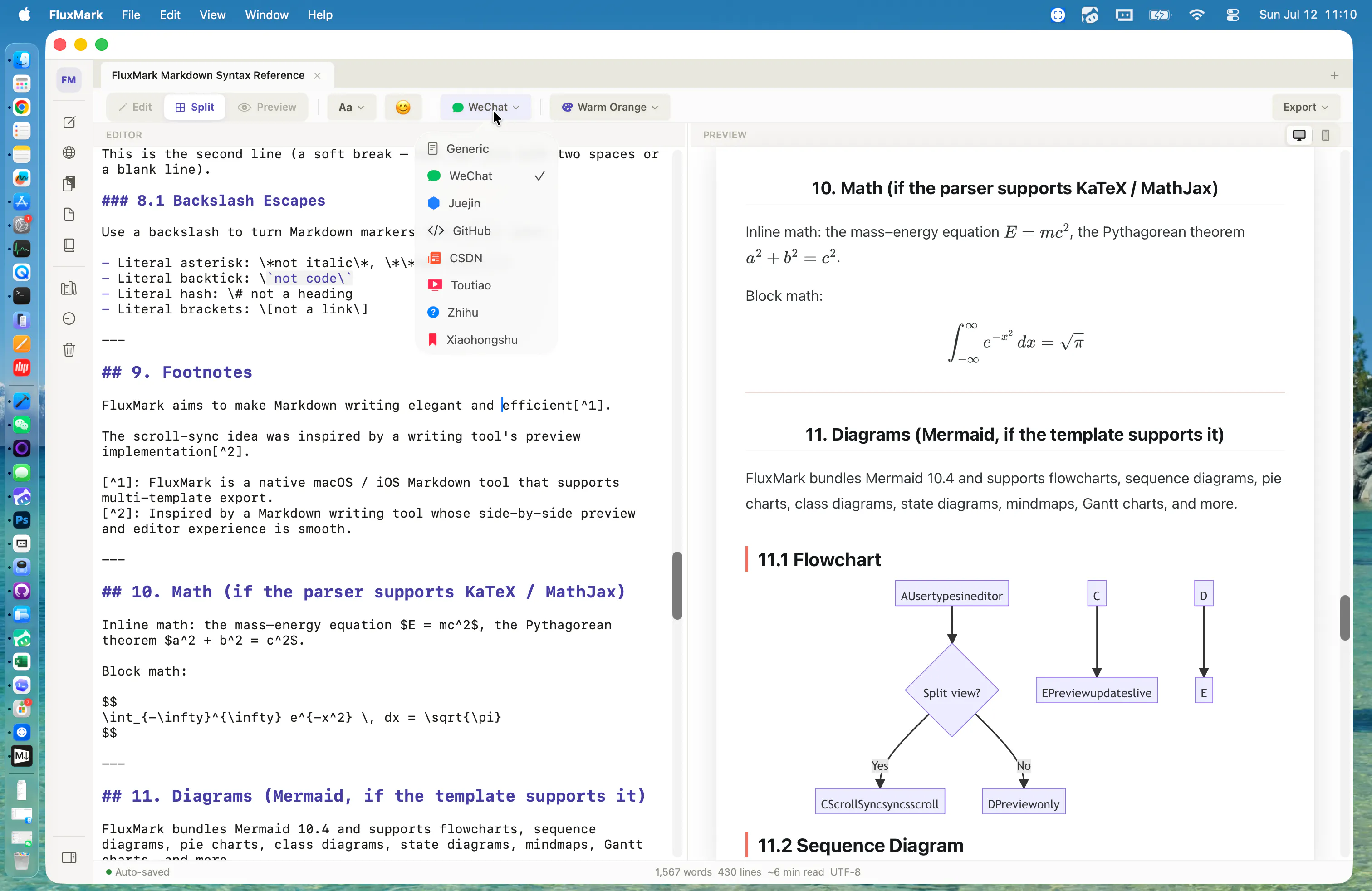Image resolution: width=1372 pixels, height=891 pixels.
Task: Open the Window menu
Action: click(x=266, y=15)
